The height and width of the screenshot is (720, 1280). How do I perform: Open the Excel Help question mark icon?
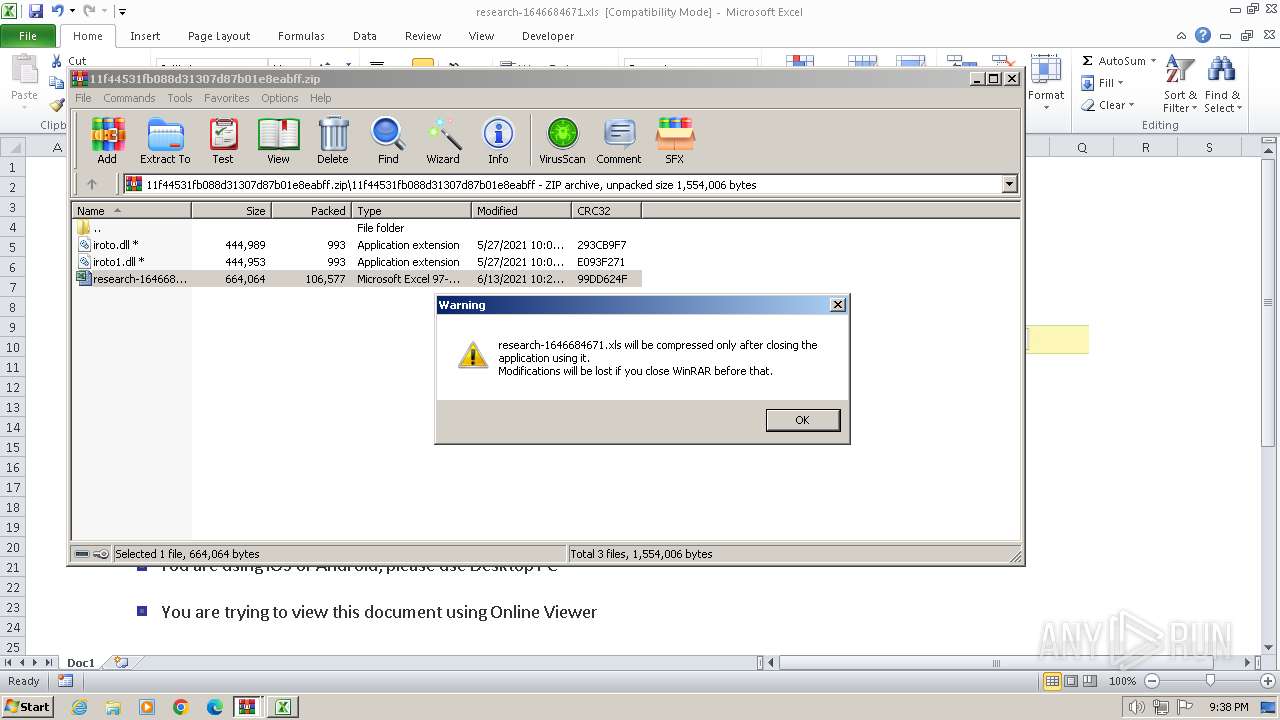coord(1203,35)
